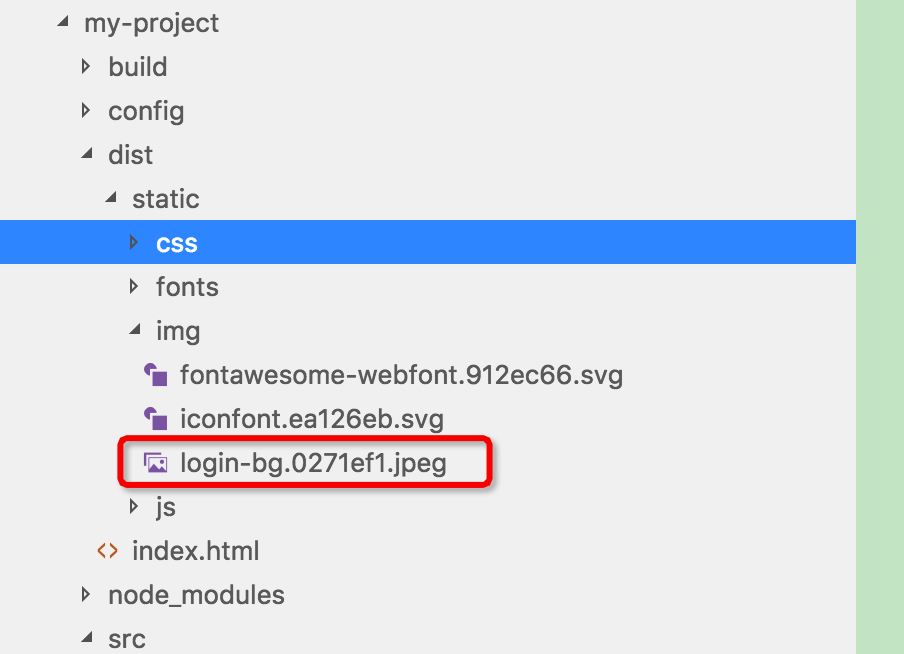Viewport: 904px width, 654px height.
Task: Open the login-bg.0271ef1.jpeg file
Action: (x=312, y=463)
